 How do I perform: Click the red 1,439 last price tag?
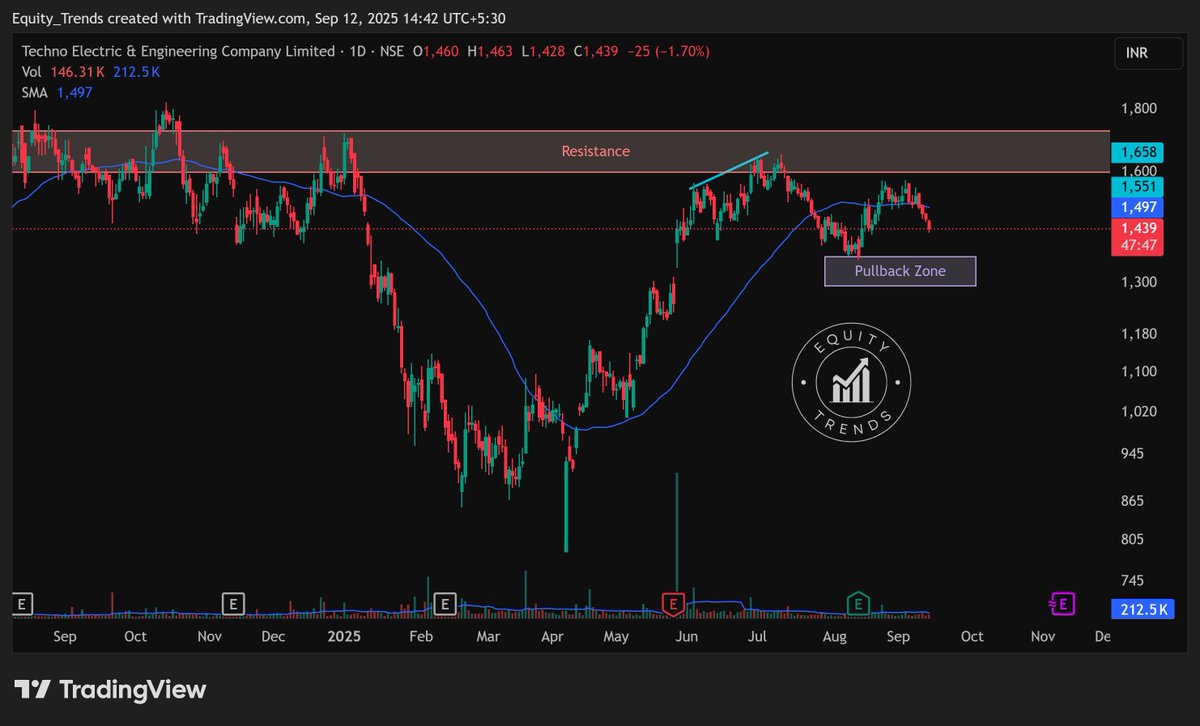point(1137,228)
